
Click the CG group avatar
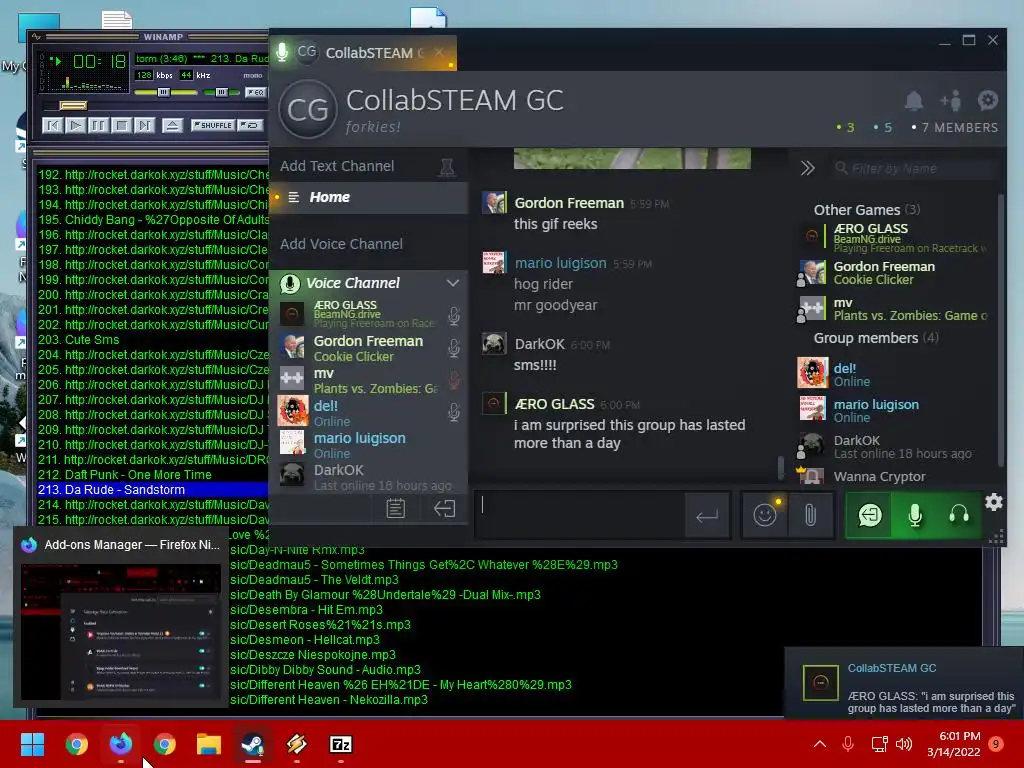pyautogui.click(x=308, y=109)
